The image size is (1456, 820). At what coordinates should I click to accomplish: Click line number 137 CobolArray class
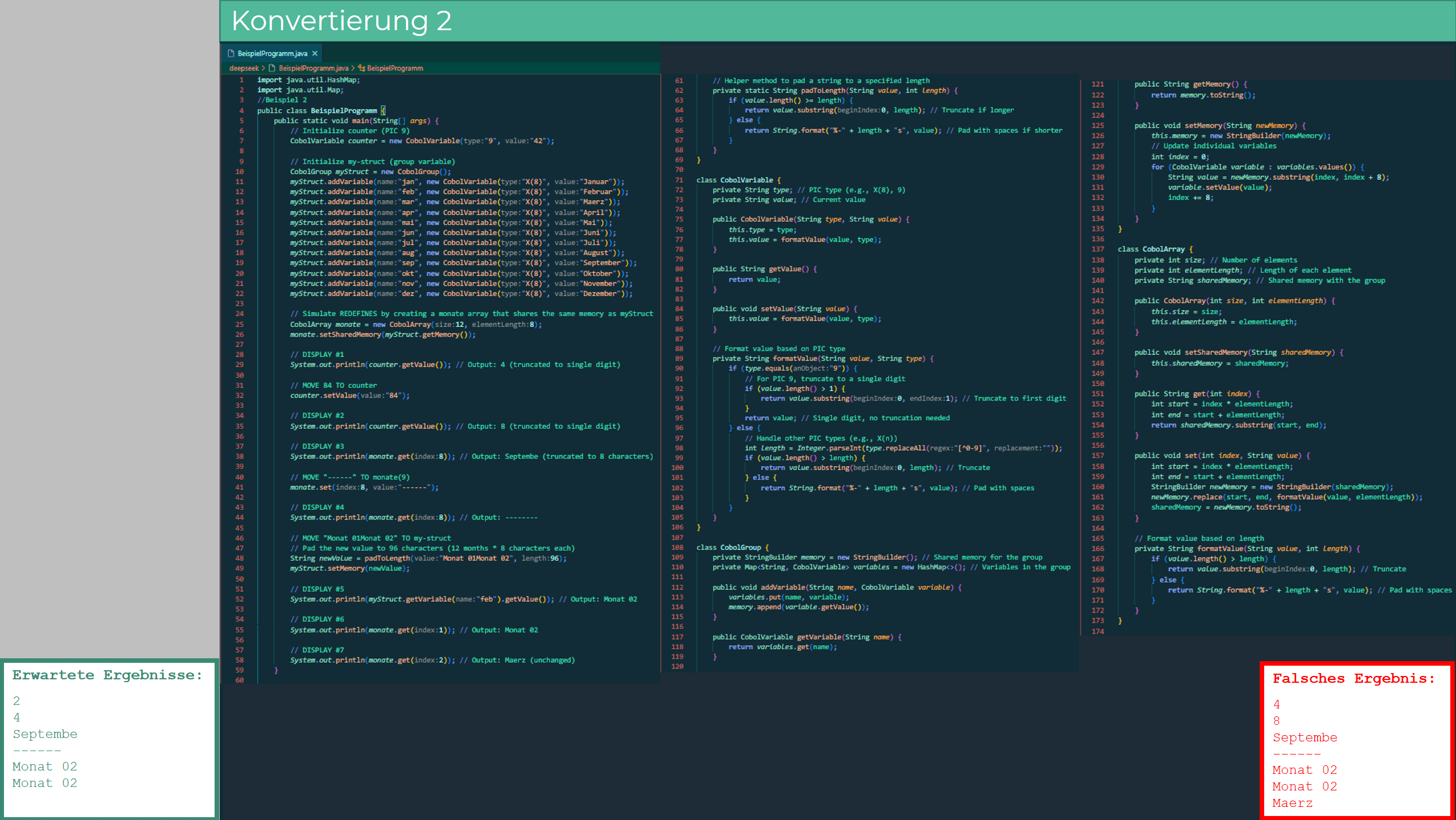pyautogui.click(x=1097, y=249)
